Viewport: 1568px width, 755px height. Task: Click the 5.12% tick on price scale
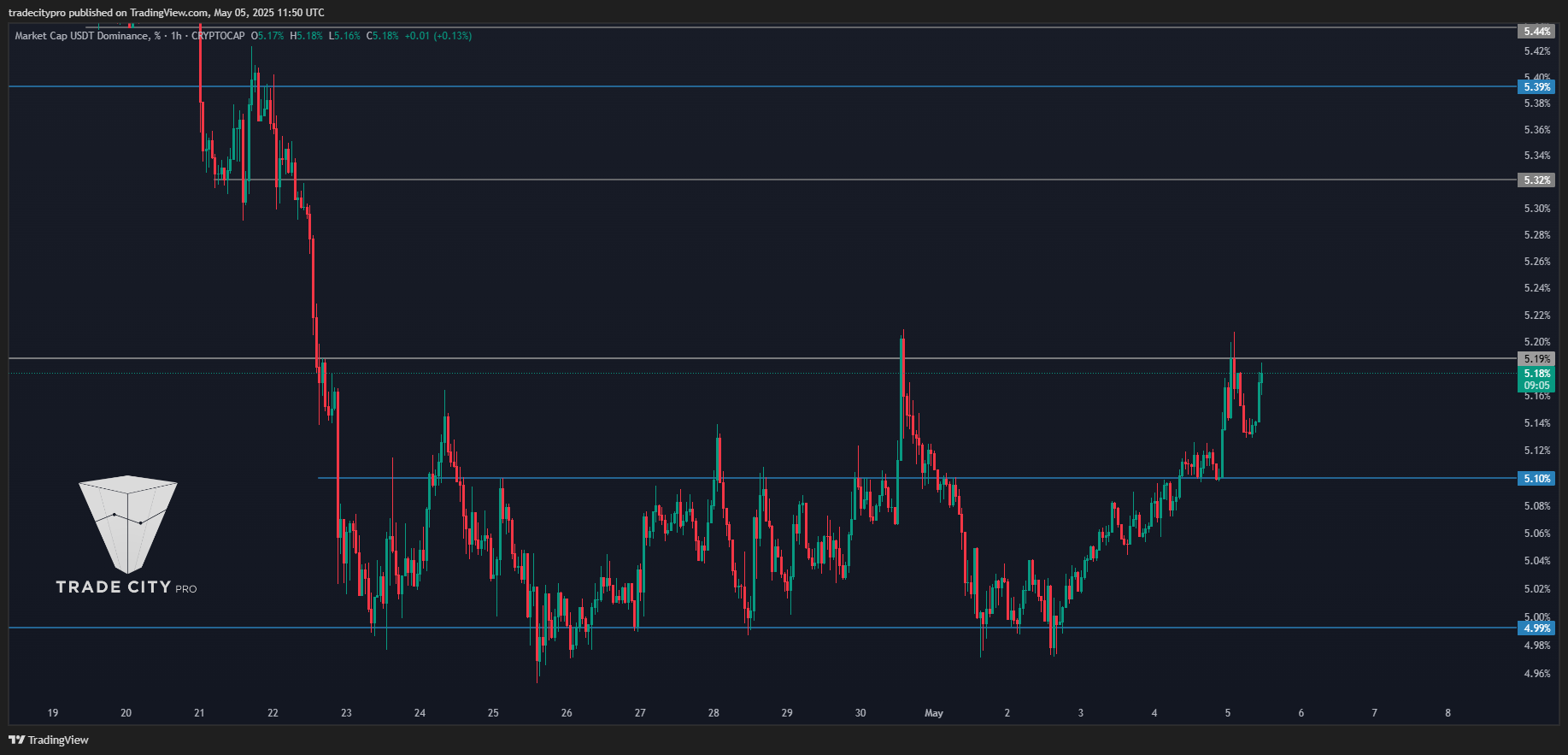tap(1536, 451)
